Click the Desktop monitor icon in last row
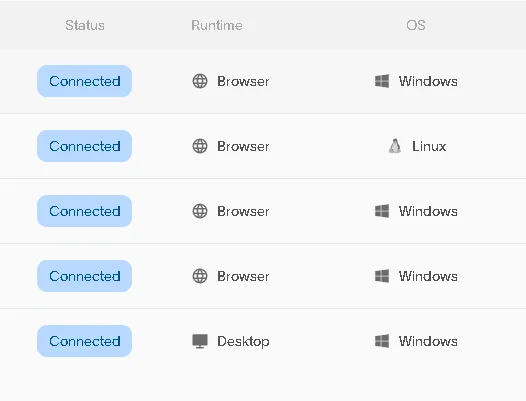Viewport: 526px width, 401px height. tap(200, 341)
